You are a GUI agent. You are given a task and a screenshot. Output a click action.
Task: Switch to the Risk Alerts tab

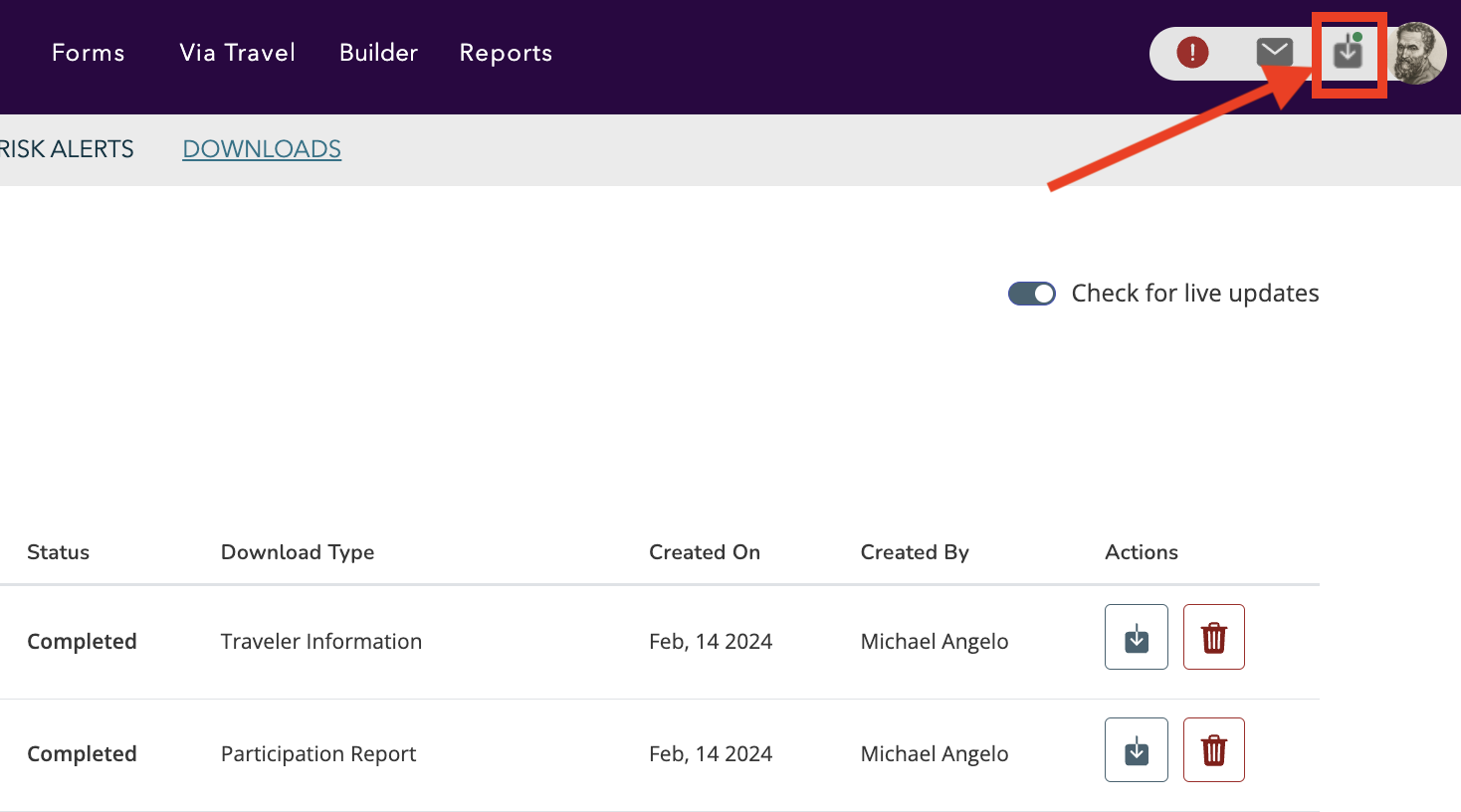tap(67, 149)
